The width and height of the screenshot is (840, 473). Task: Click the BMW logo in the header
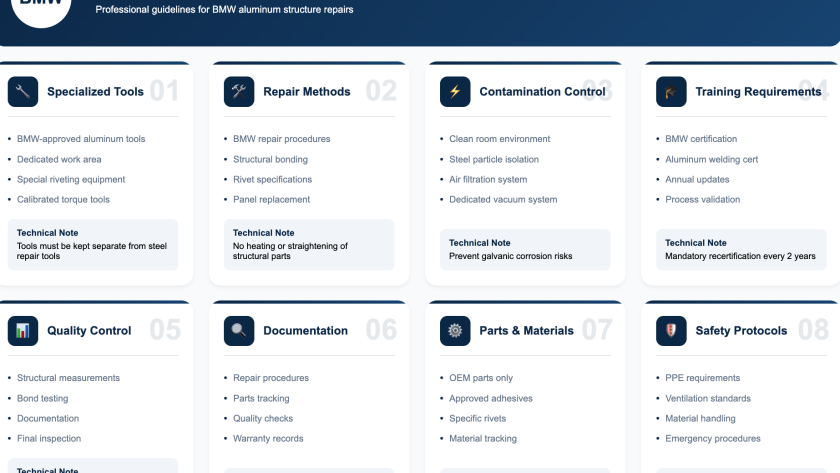[x=42, y=8]
